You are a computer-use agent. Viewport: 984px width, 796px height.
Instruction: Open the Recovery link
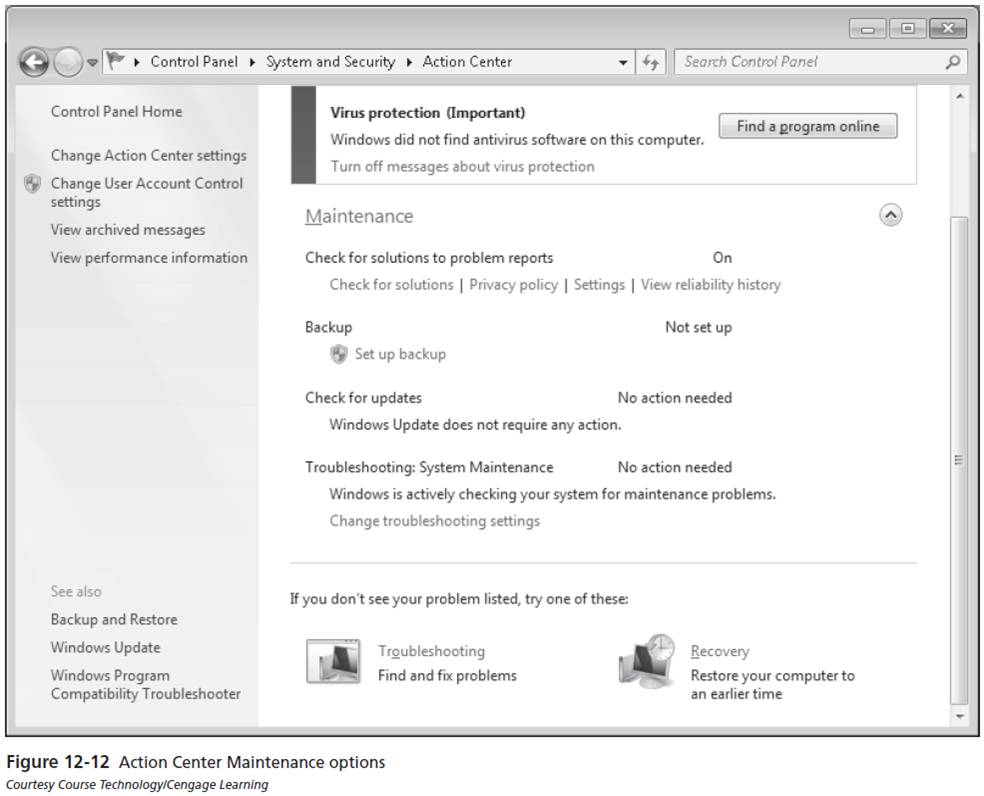click(720, 652)
